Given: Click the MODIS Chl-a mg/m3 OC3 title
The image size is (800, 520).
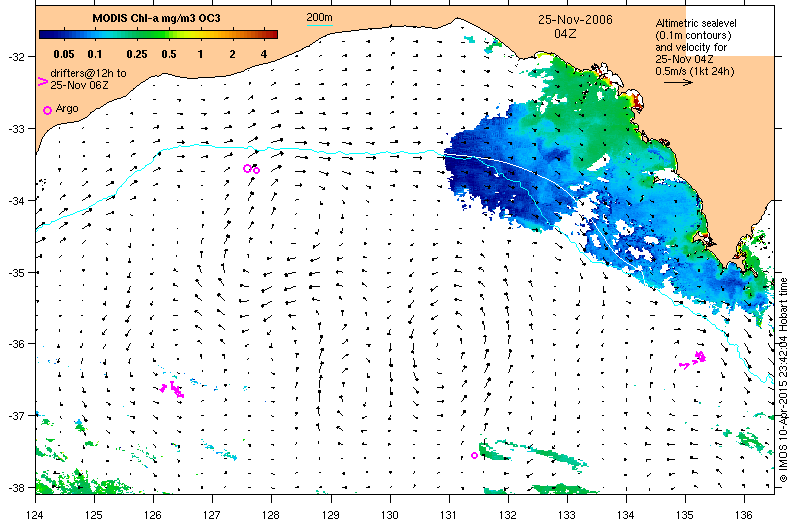Looking at the screenshot, I should point(156,18).
